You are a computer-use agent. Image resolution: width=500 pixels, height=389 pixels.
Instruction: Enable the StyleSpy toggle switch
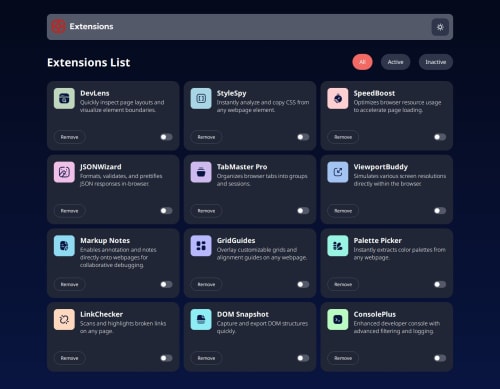(303, 137)
